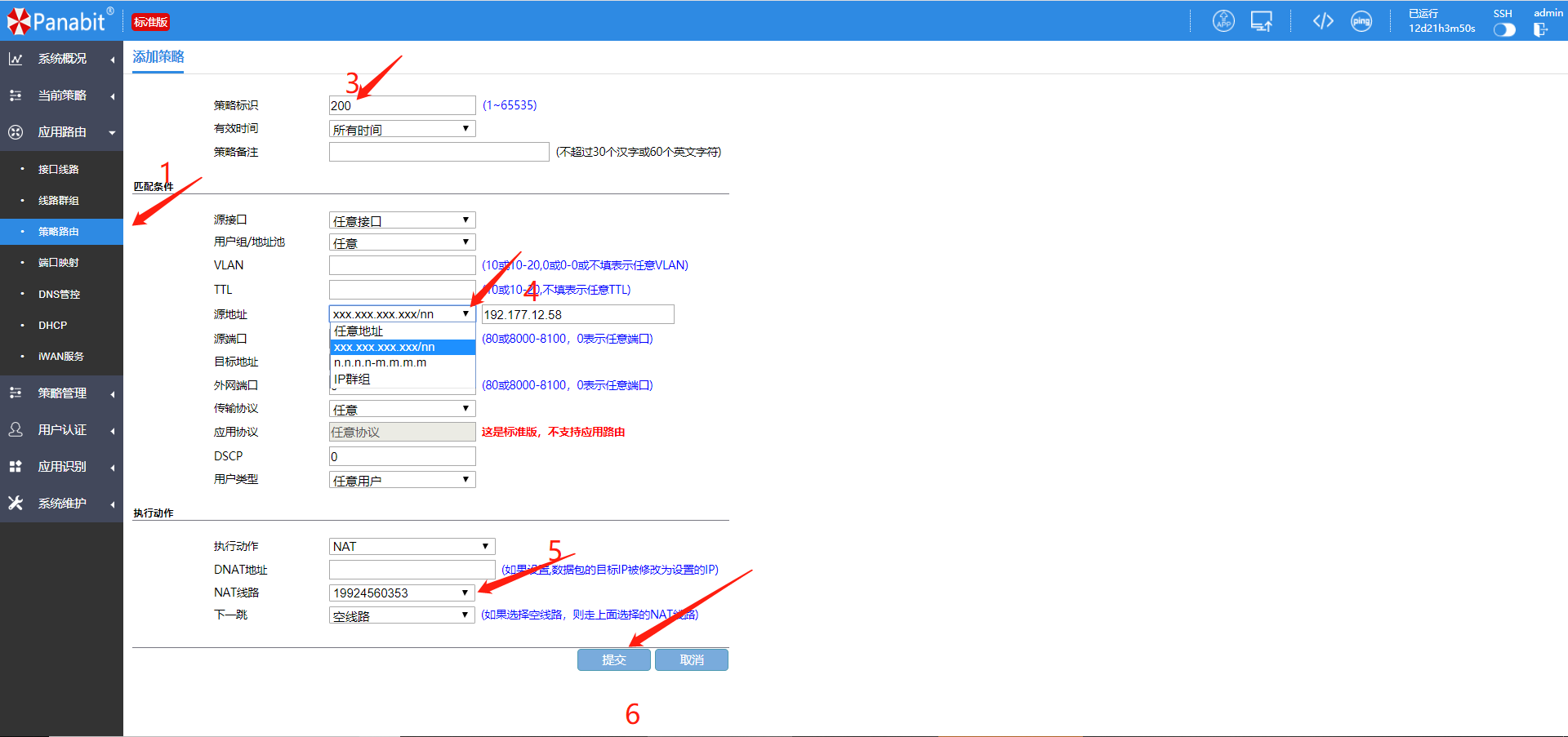Open the NAT线路 dropdown
Viewport: 1568px width, 737px height.
click(401, 593)
